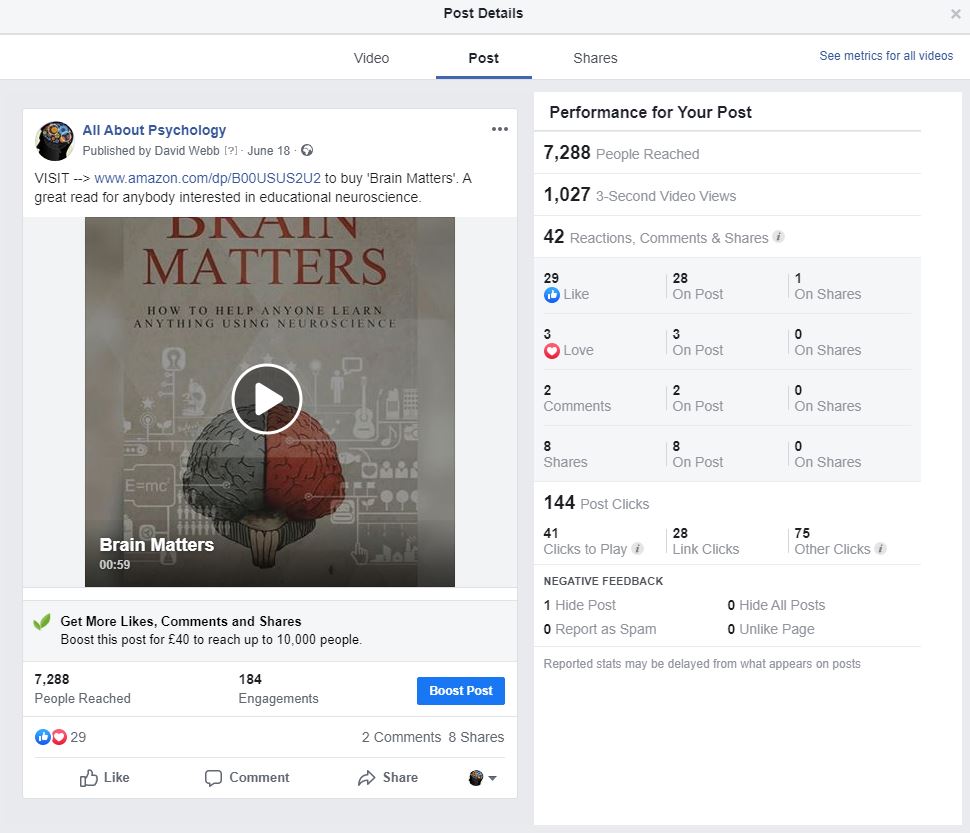Click the 8 Shares row in the stats table

point(728,454)
